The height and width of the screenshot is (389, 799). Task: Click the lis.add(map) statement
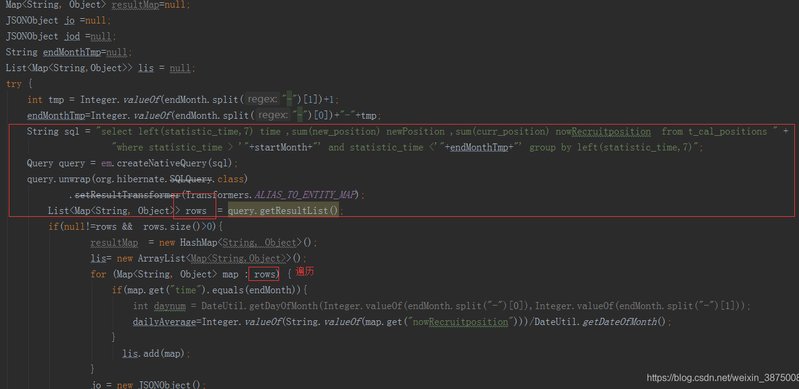[156, 353]
